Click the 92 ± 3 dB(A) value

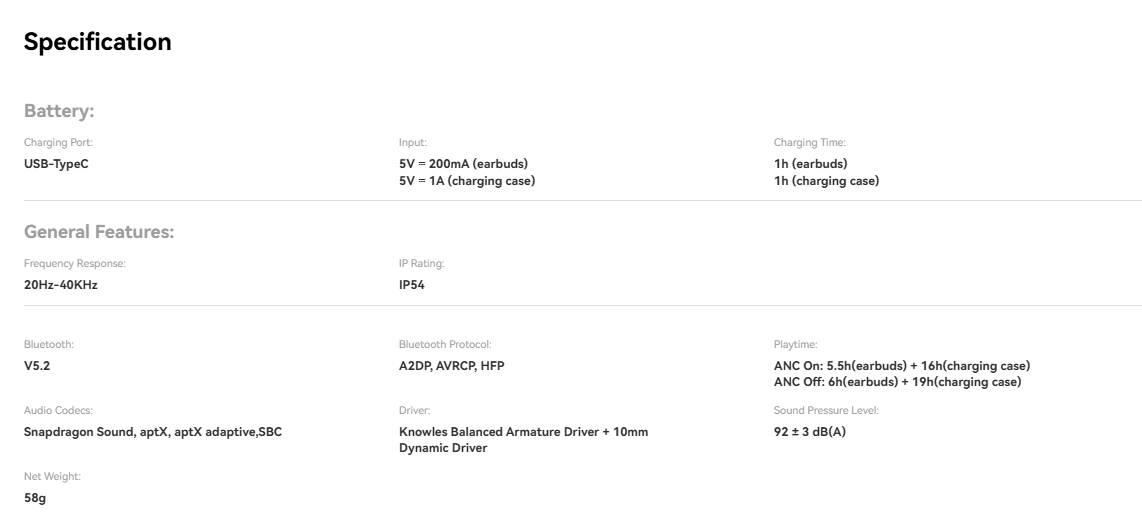[810, 431]
